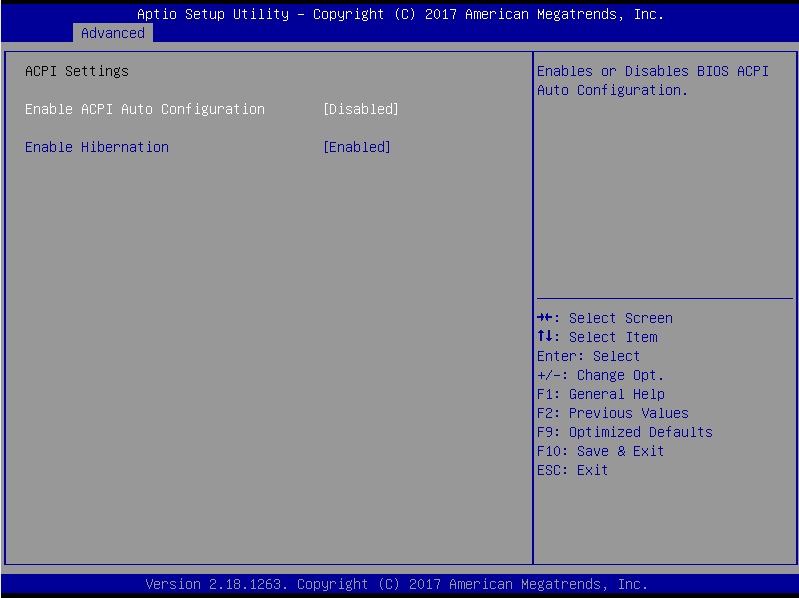
Task: Click the +/-: Change Opt. hint
Action: (600, 375)
